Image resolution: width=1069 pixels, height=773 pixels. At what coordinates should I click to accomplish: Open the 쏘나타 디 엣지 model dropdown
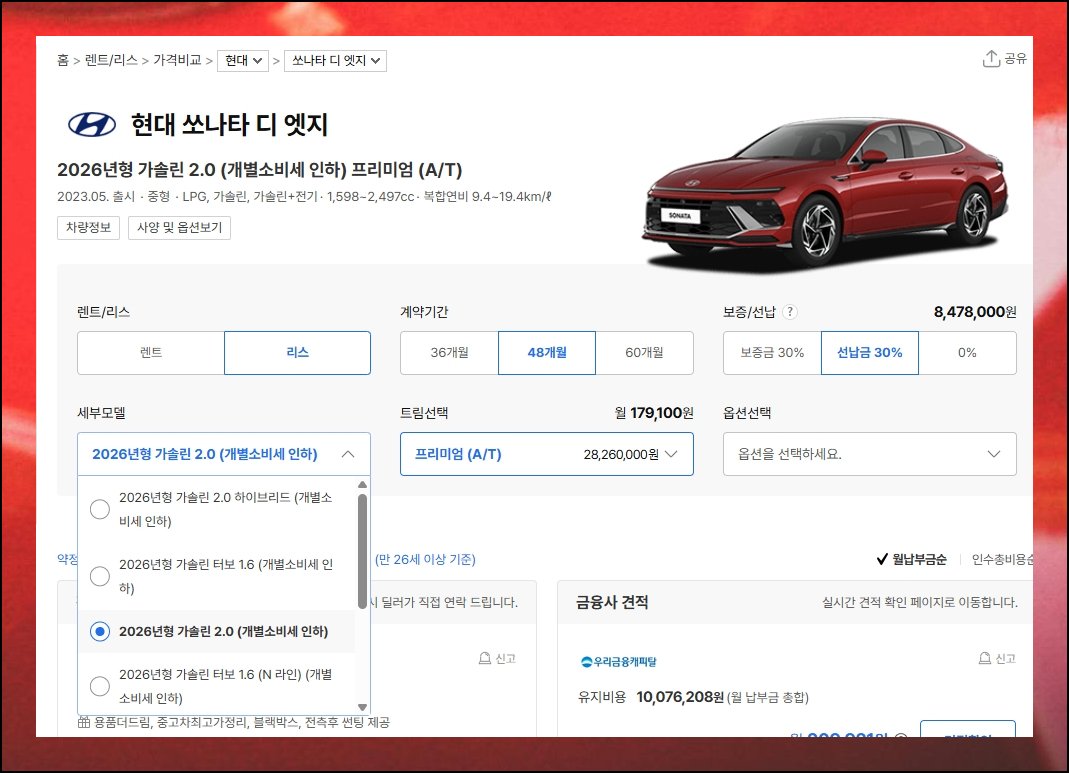pos(335,61)
